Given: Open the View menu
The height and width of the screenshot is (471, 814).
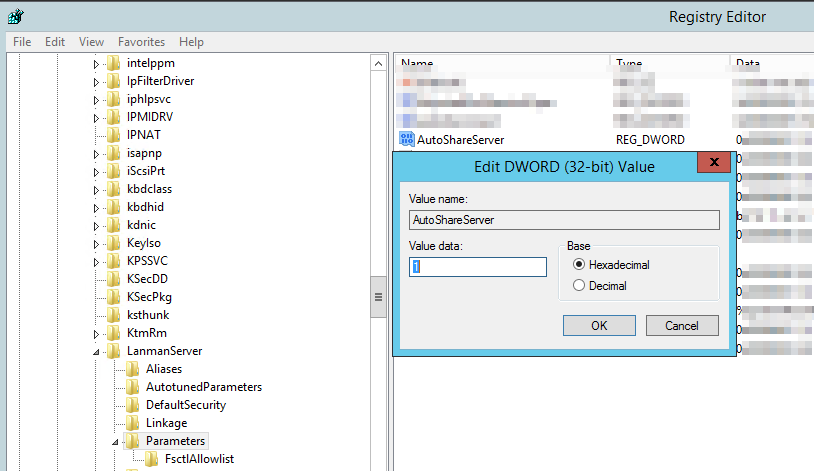Looking at the screenshot, I should (91, 42).
